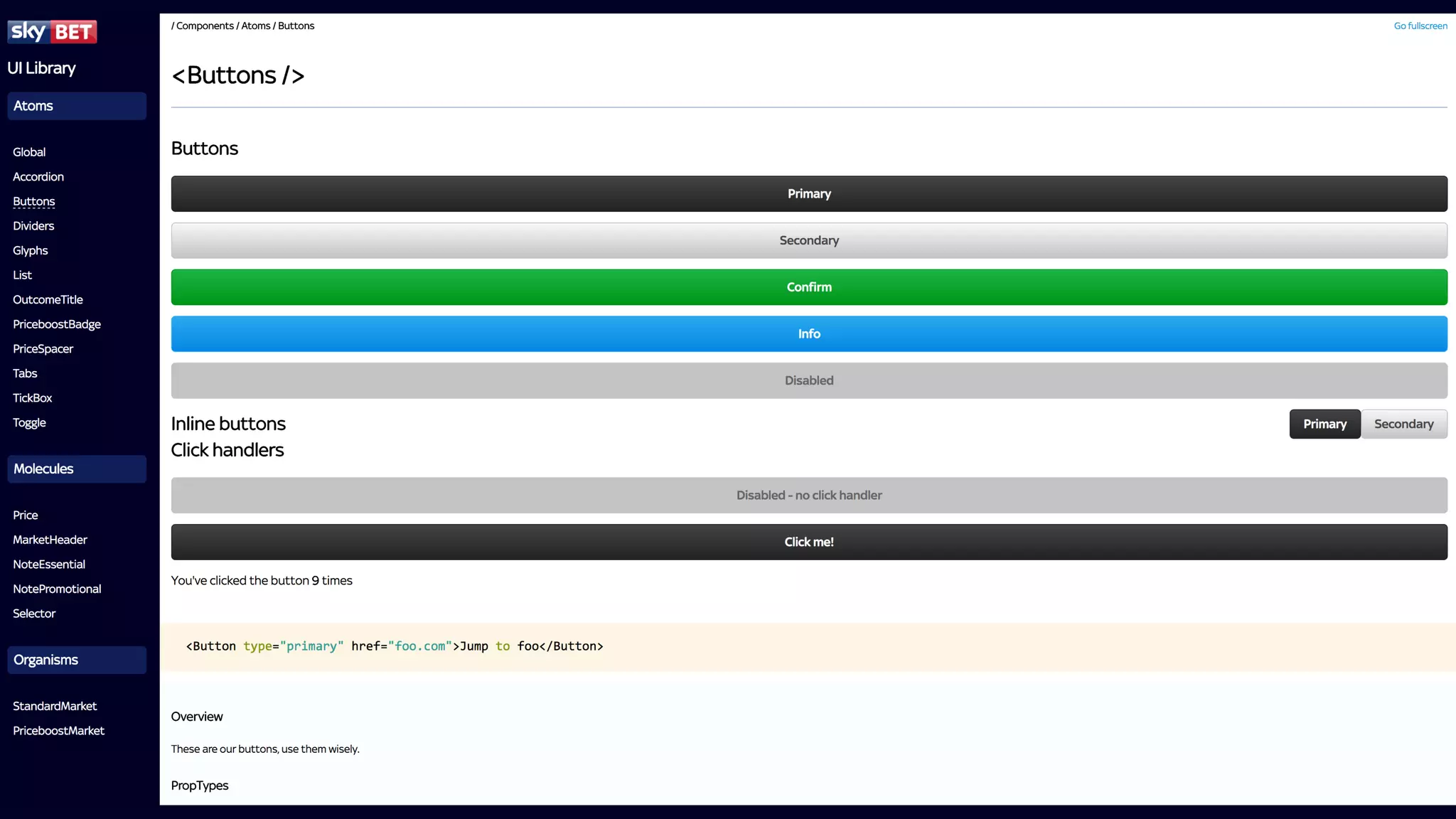
Task: Click the blue Info button
Action: coord(809,334)
